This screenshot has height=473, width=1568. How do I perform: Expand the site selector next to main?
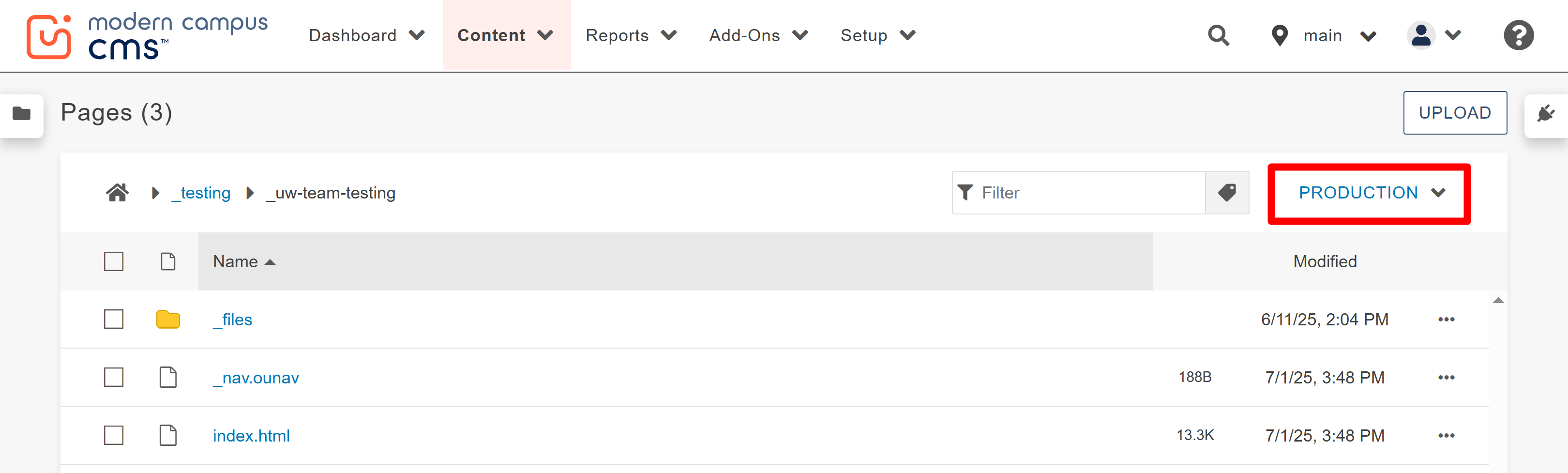pyautogui.click(x=1368, y=35)
